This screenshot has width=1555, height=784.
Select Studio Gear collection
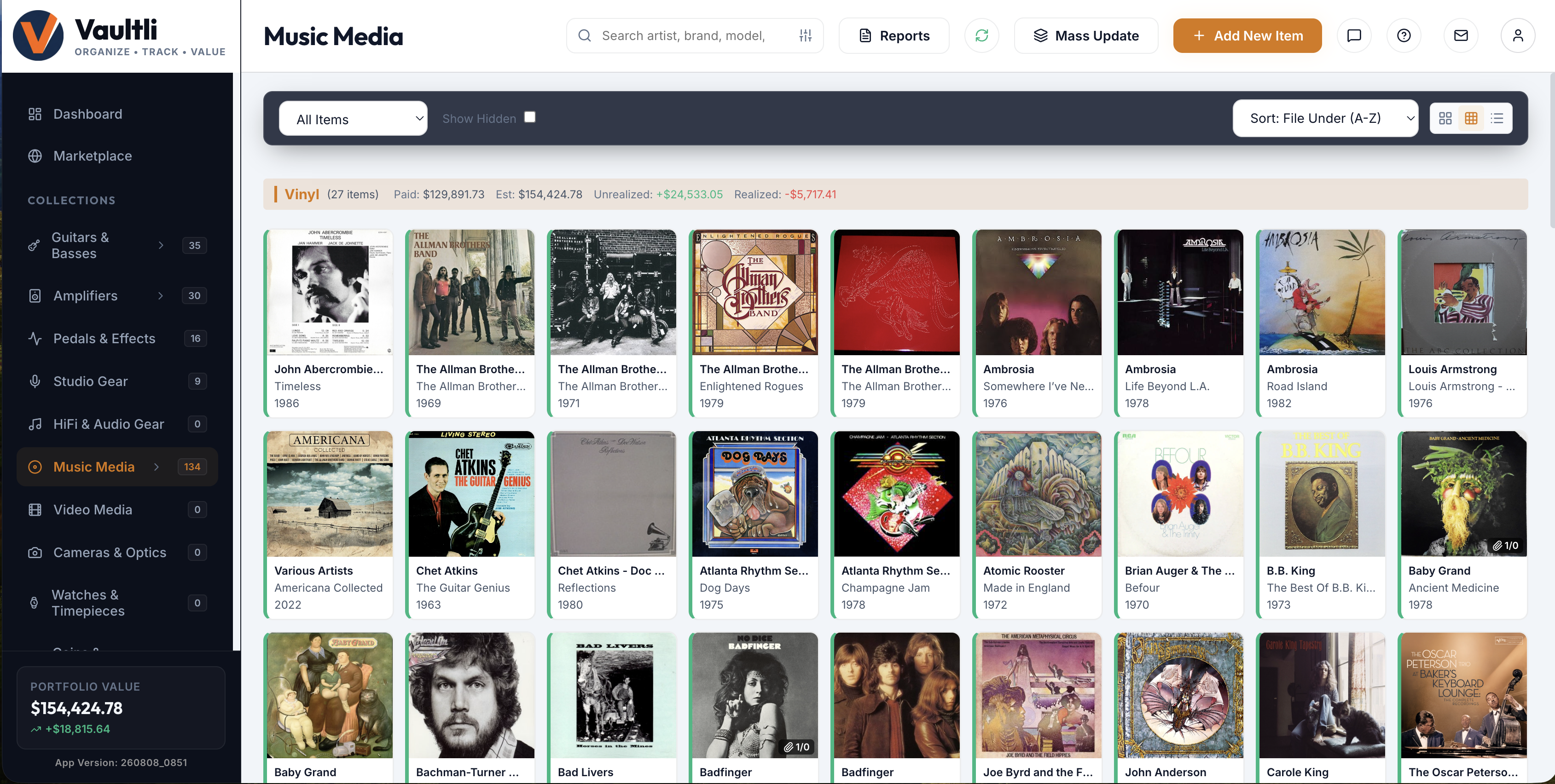(x=117, y=381)
